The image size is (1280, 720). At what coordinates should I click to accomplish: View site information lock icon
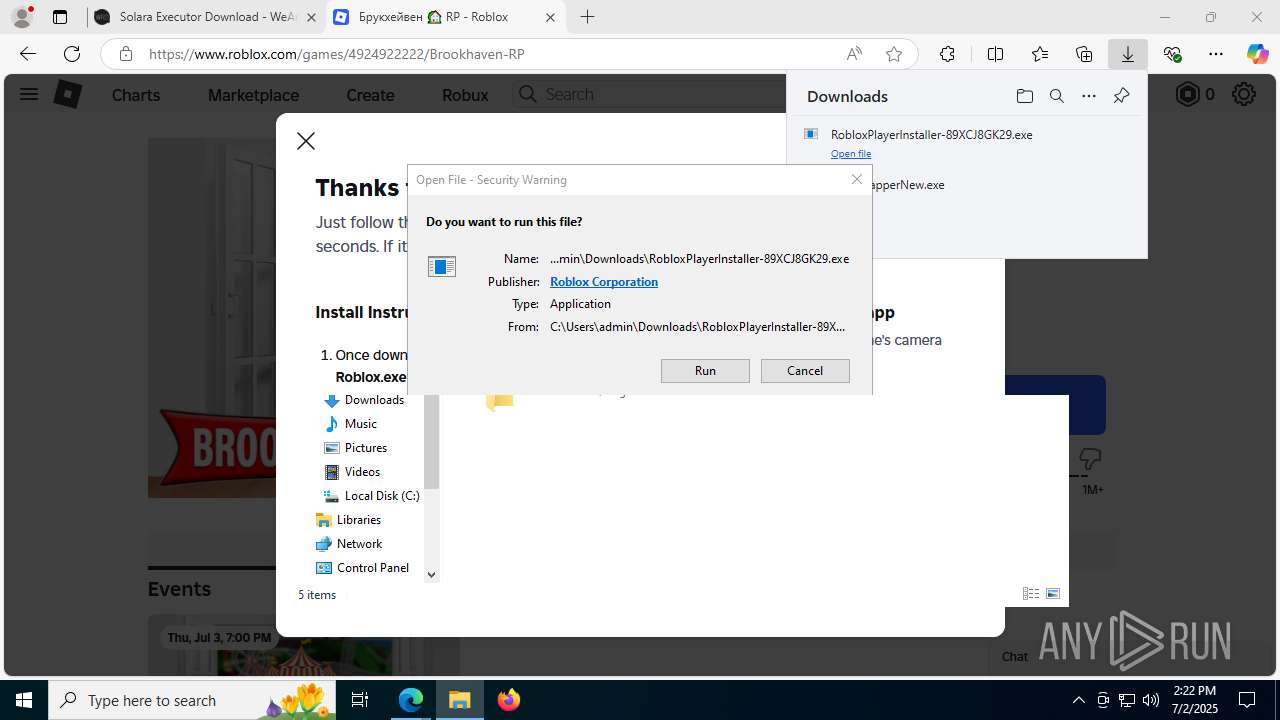click(126, 54)
